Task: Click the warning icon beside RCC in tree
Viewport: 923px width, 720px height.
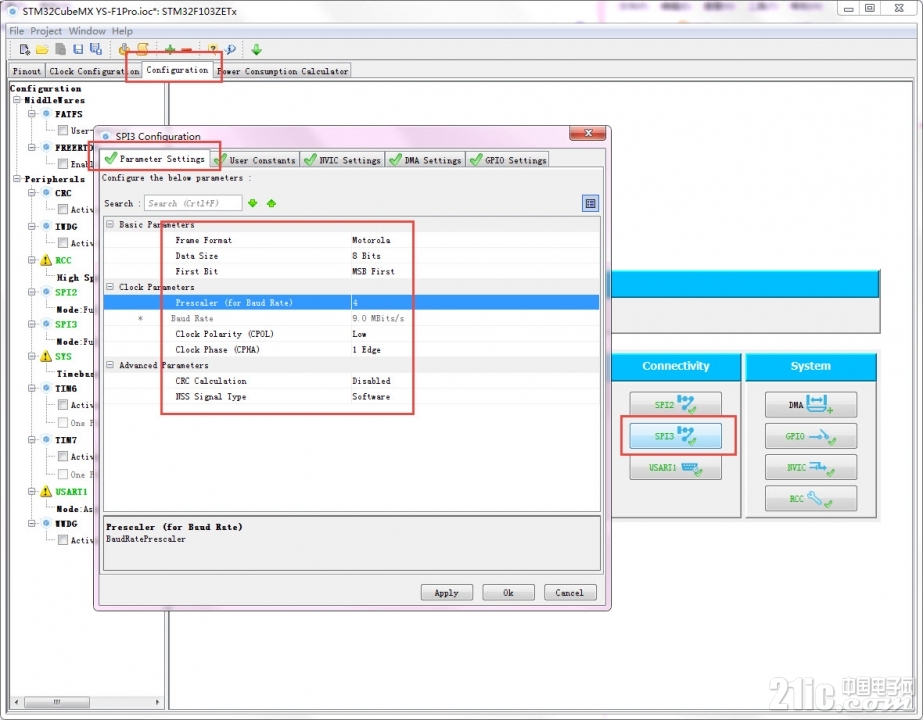Action: tap(46, 260)
